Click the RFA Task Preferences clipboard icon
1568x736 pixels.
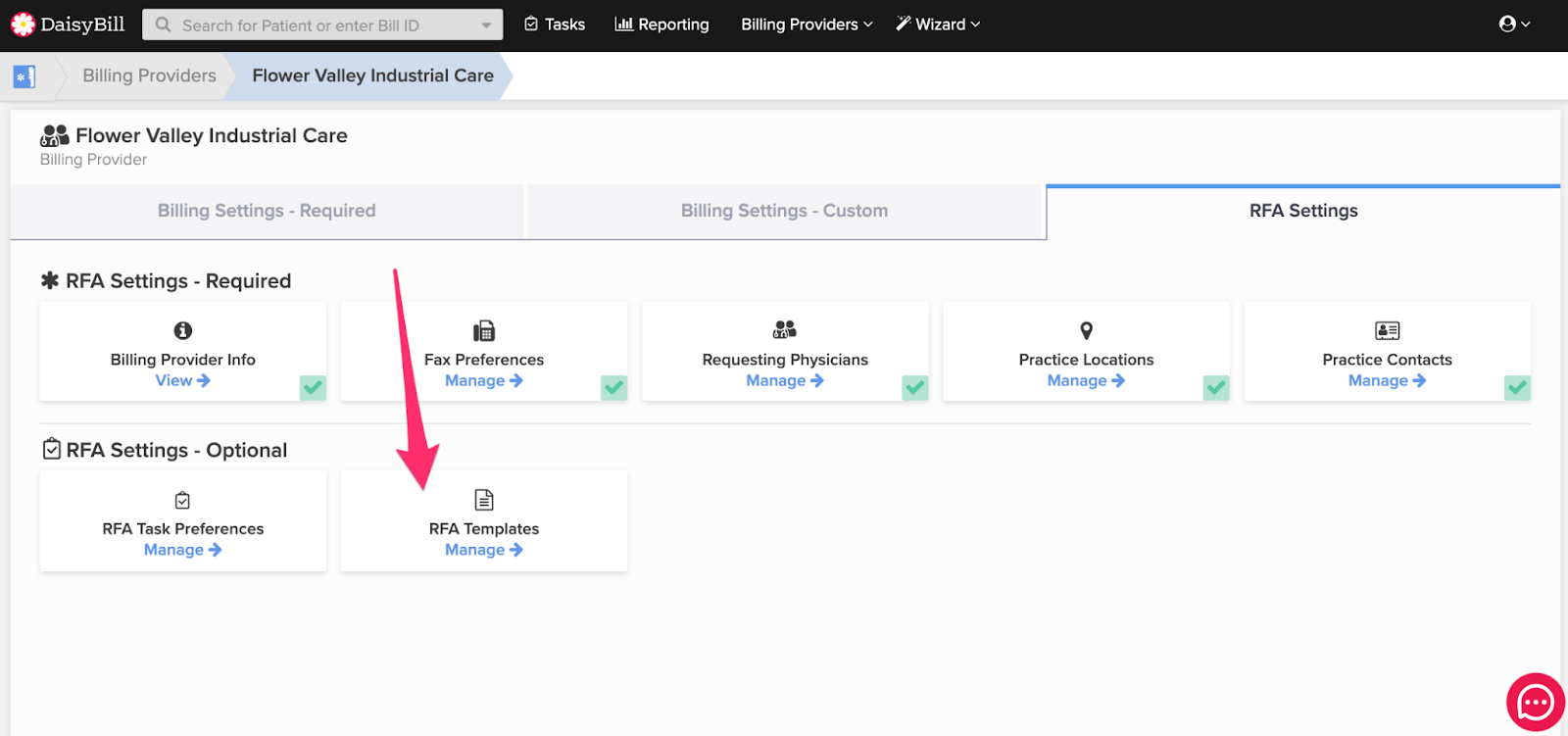point(182,501)
